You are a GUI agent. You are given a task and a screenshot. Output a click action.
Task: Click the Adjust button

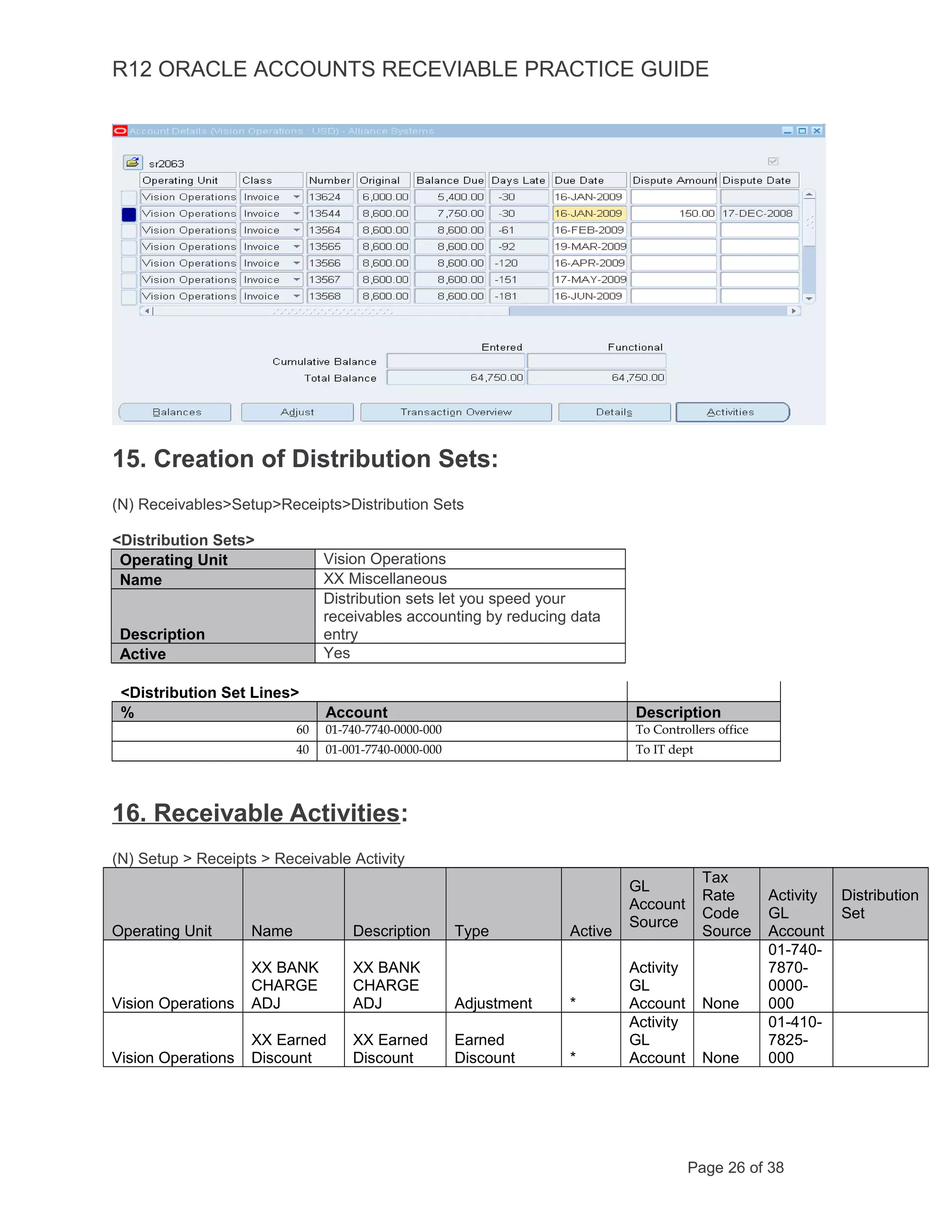(297, 412)
